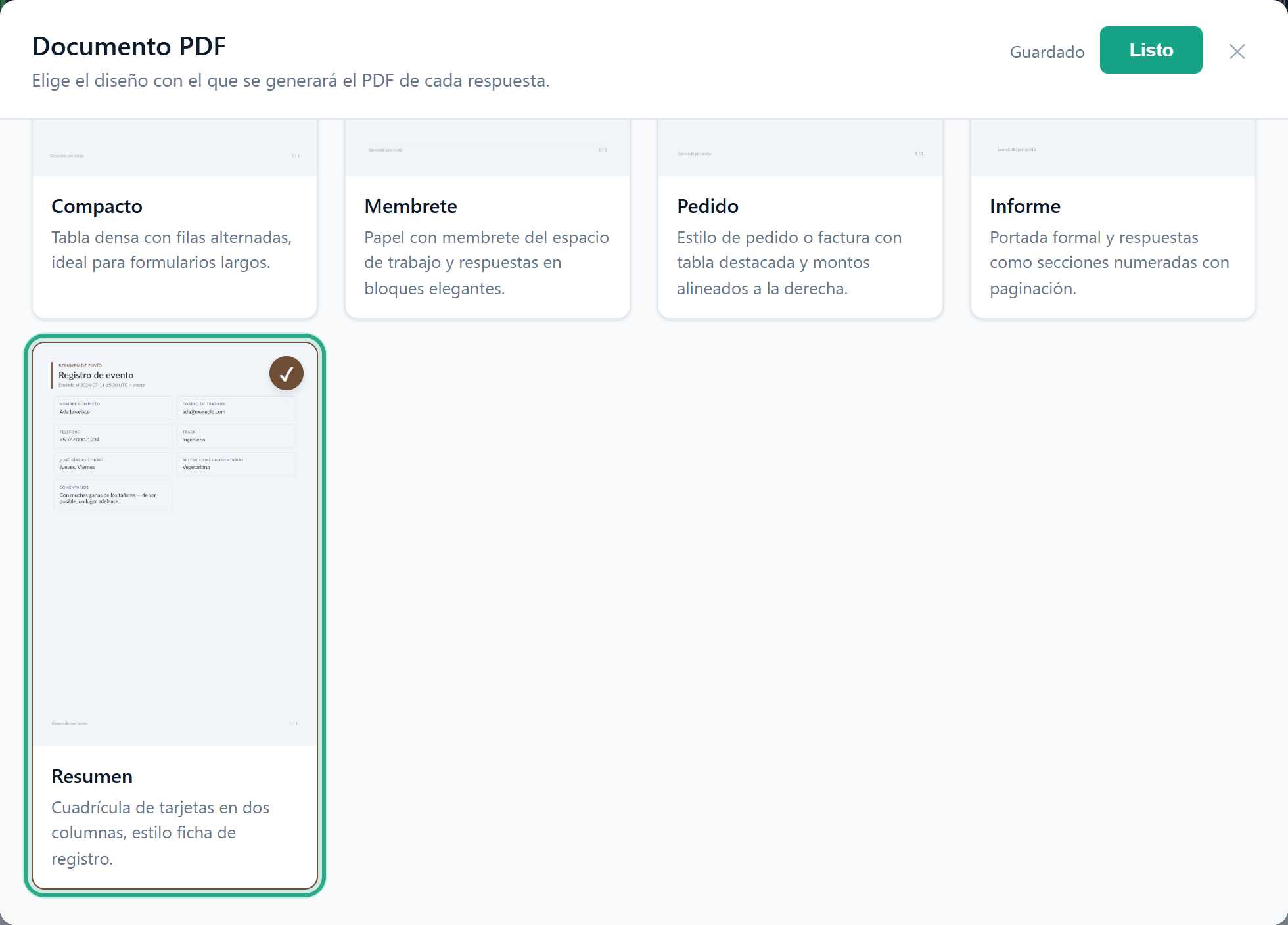
Task: Click the Compacto description about filas alternadas
Action: 172,250
